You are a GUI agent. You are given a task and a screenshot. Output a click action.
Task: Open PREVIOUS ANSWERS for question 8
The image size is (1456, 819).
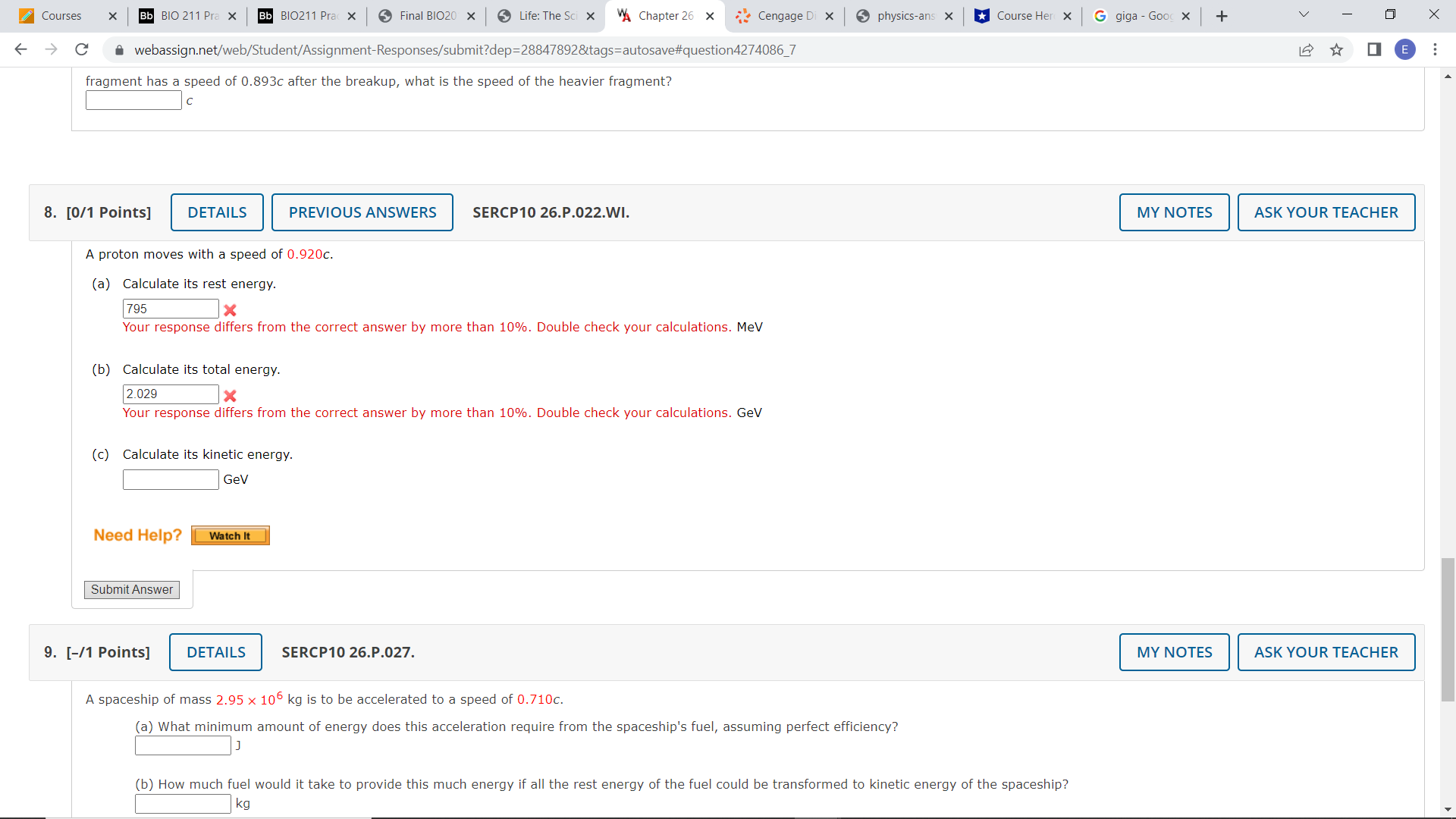[x=362, y=212]
